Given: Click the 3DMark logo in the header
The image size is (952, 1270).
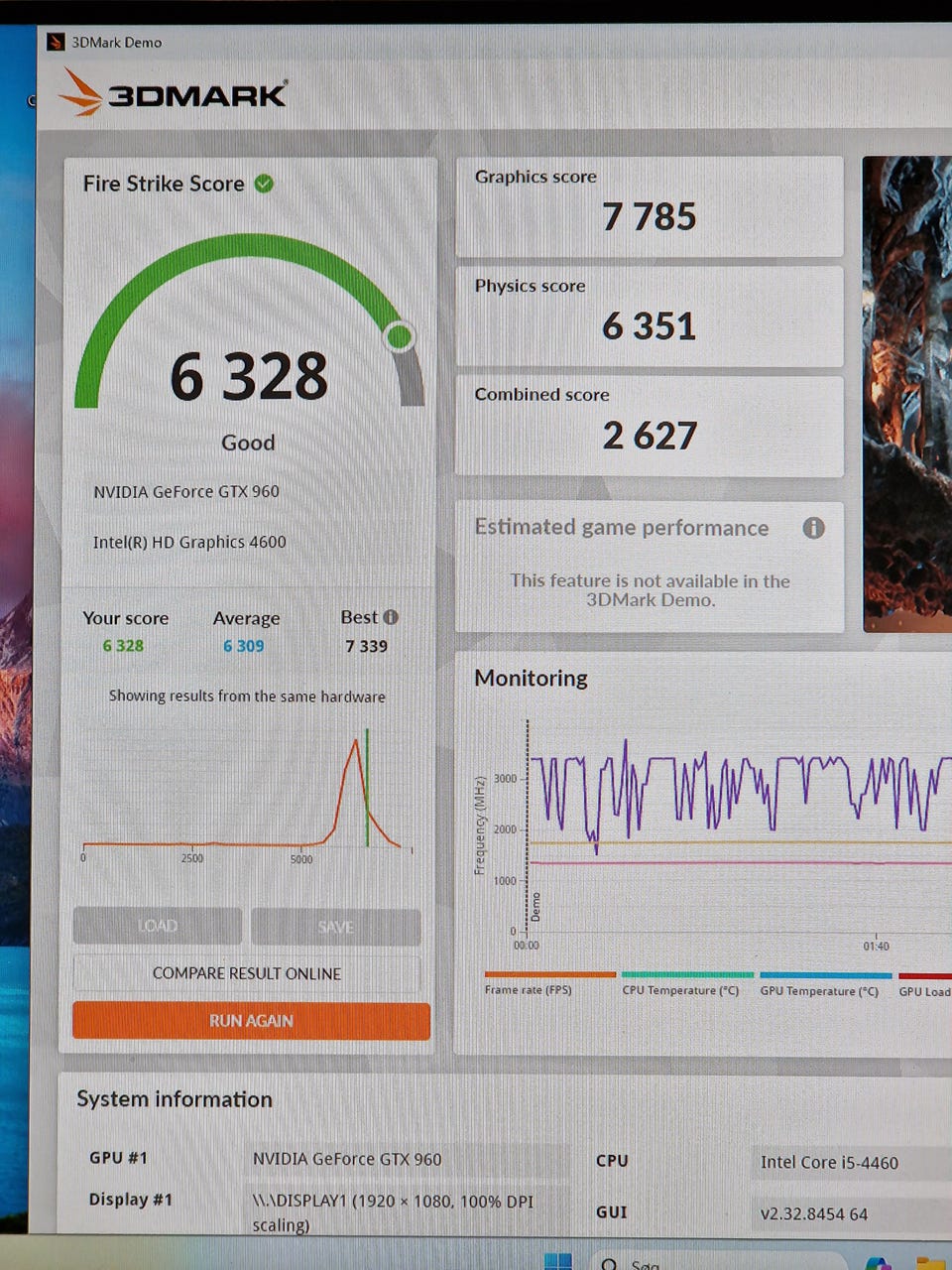Looking at the screenshot, I should pyautogui.click(x=174, y=92).
